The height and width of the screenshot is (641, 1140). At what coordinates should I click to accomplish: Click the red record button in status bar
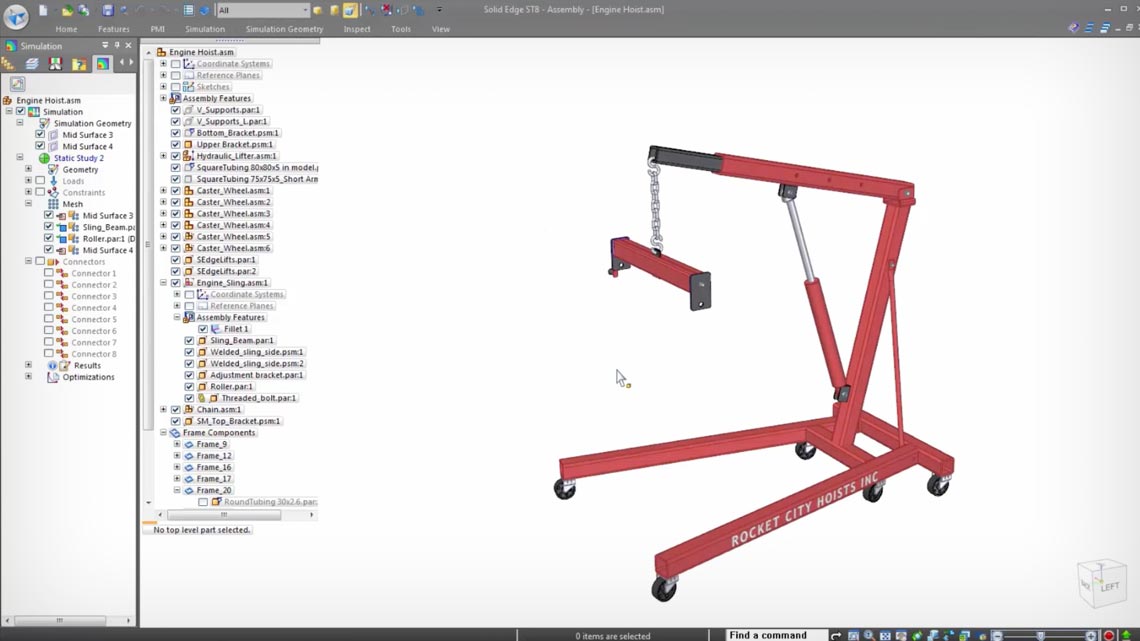(x=1108, y=635)
